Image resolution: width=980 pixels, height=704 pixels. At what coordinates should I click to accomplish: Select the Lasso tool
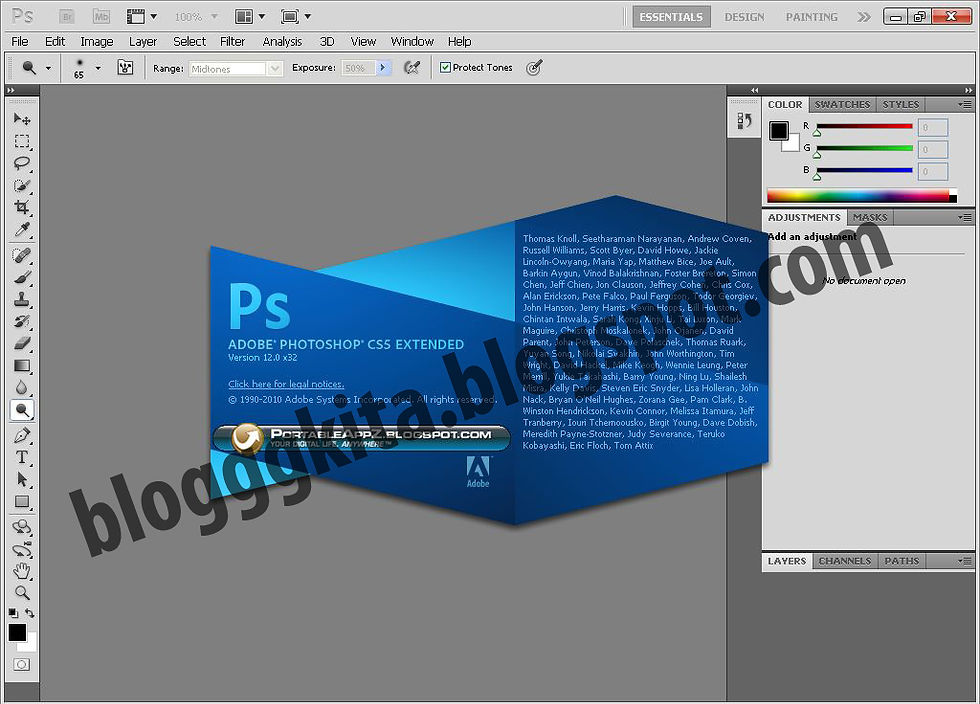tap(22, 163)
